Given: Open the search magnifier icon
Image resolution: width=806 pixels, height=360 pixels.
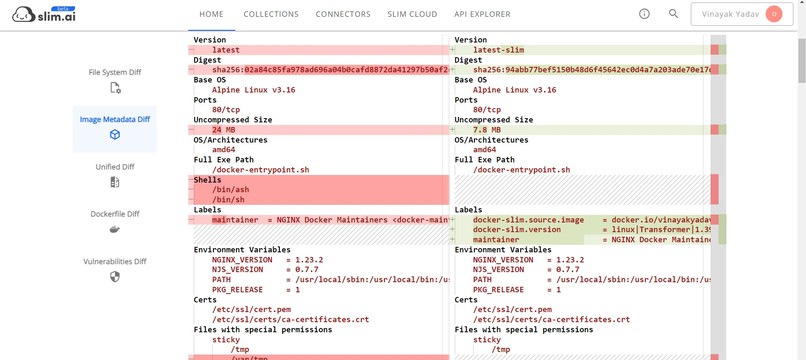Looking at the screenshot, I should coord(673,14).
